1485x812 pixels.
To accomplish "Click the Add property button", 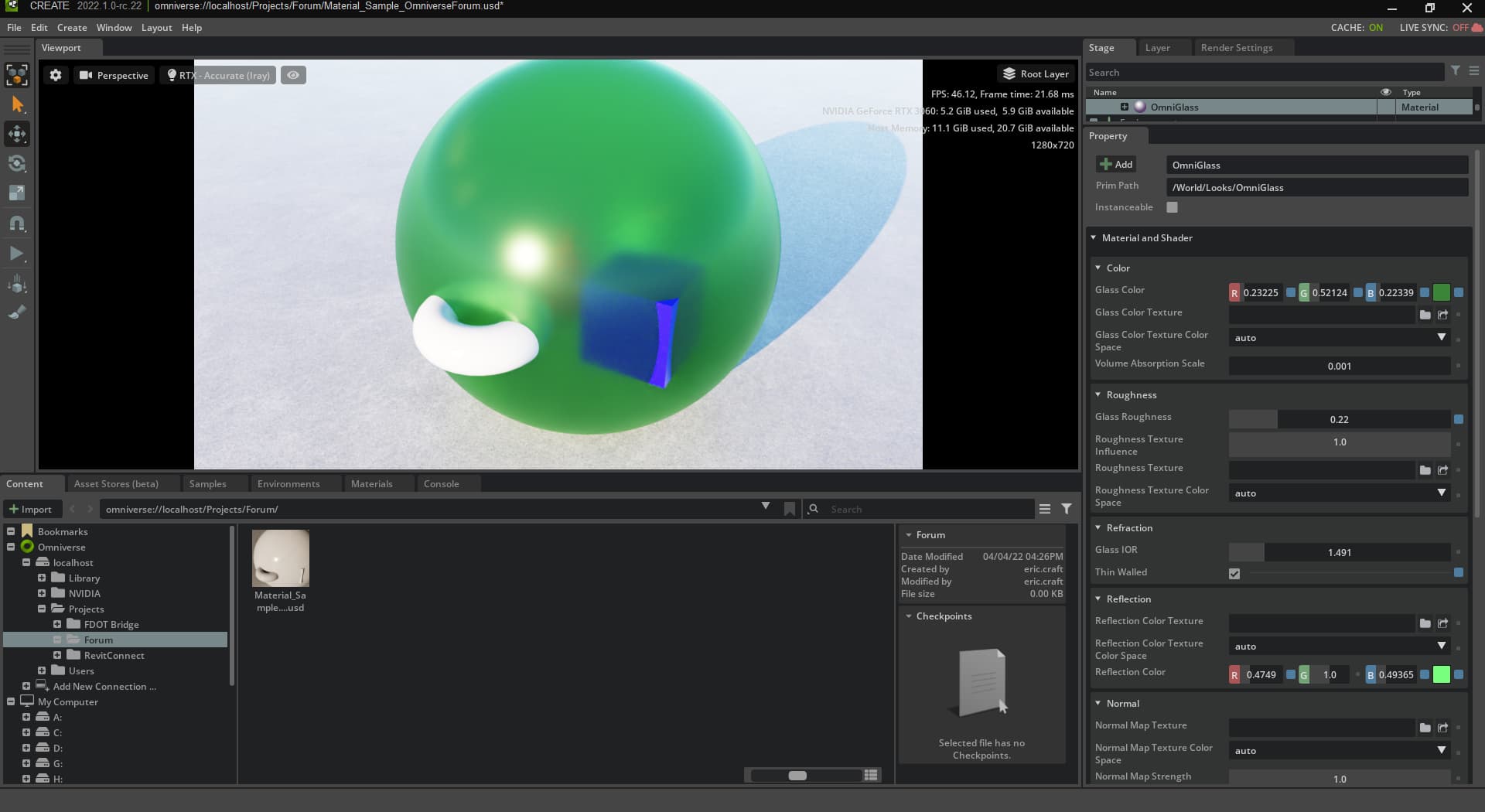I will (x=1116, y=164).
